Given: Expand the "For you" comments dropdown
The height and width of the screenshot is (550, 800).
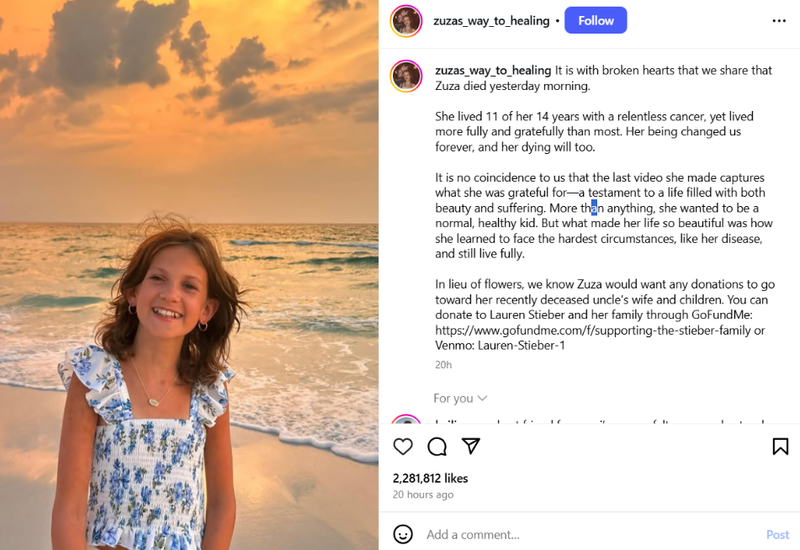Looking at the screenshot, I should 460,398.
